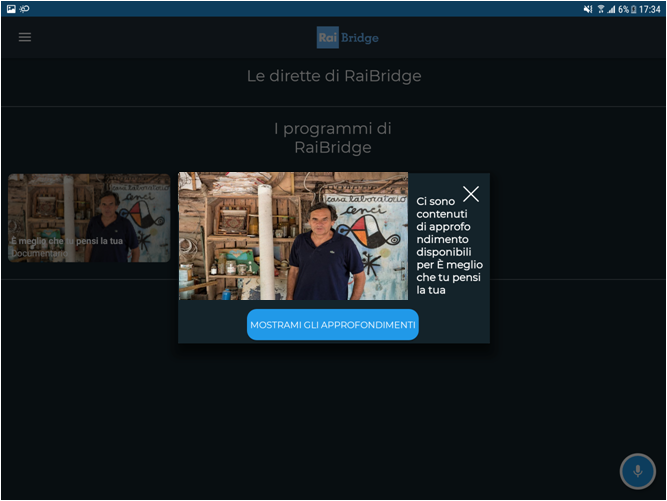Select the 'Le dirette di RaiBridge' section heading
Viewport: 667px width, 501px height.
pos(333,76)
